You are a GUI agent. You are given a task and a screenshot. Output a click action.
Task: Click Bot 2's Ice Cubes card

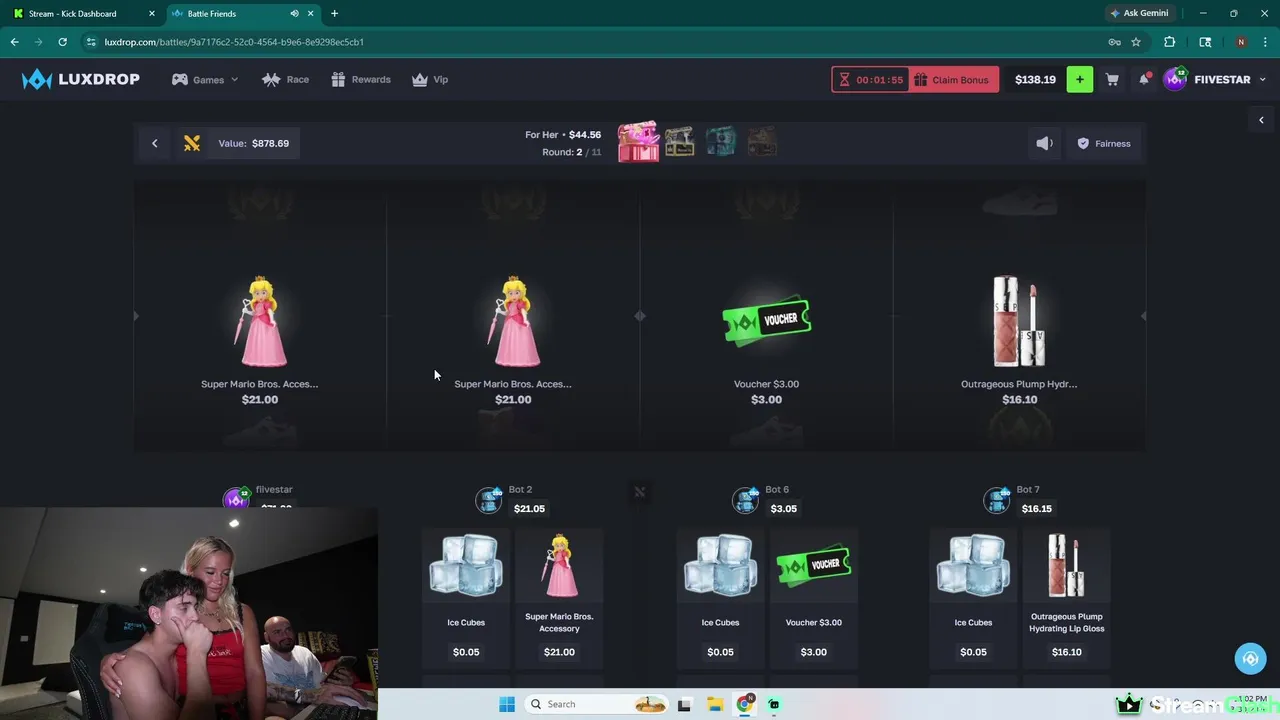(466, 598)
